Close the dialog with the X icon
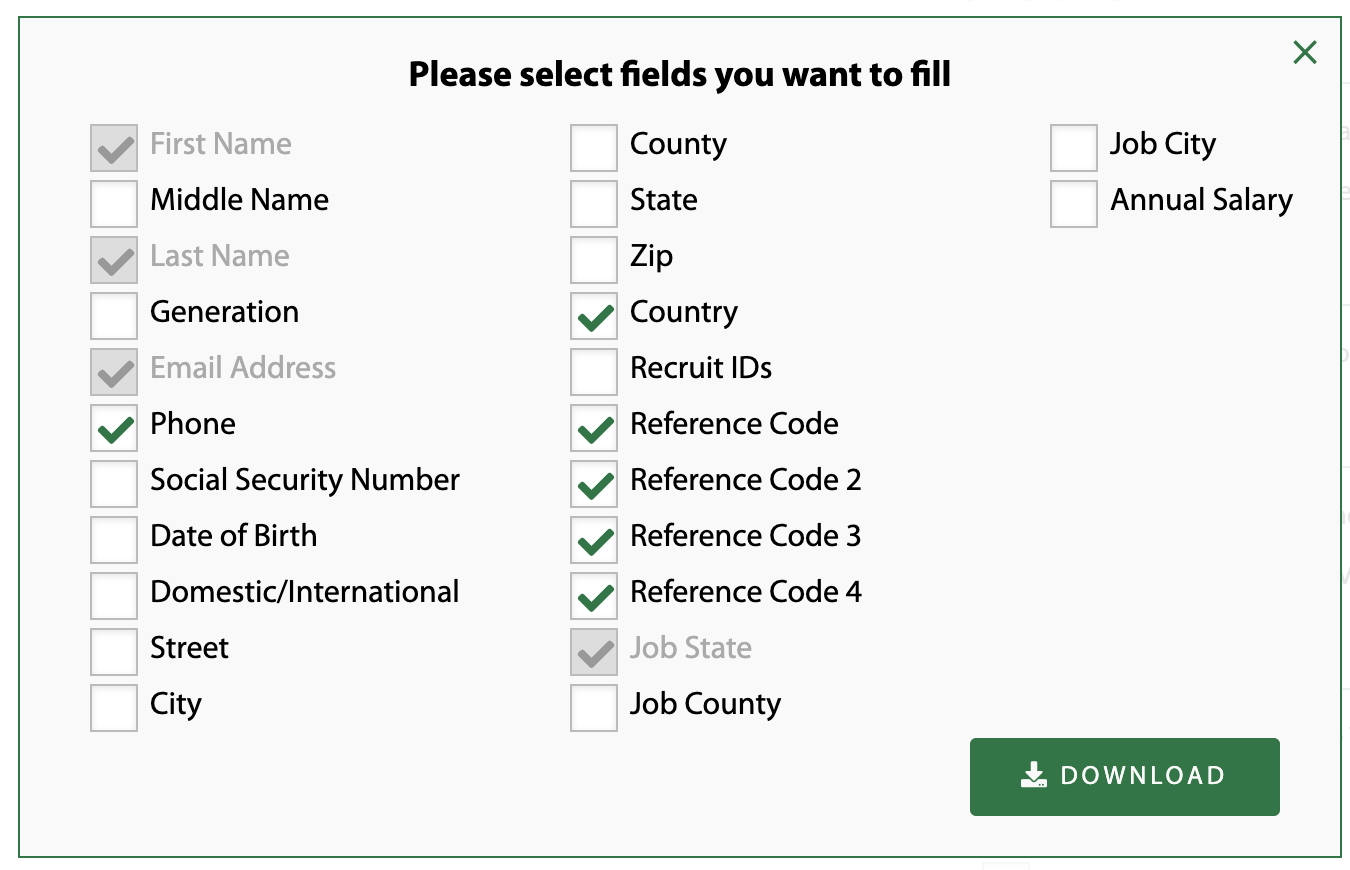 pyautogui.click(x=1305, y=53)
